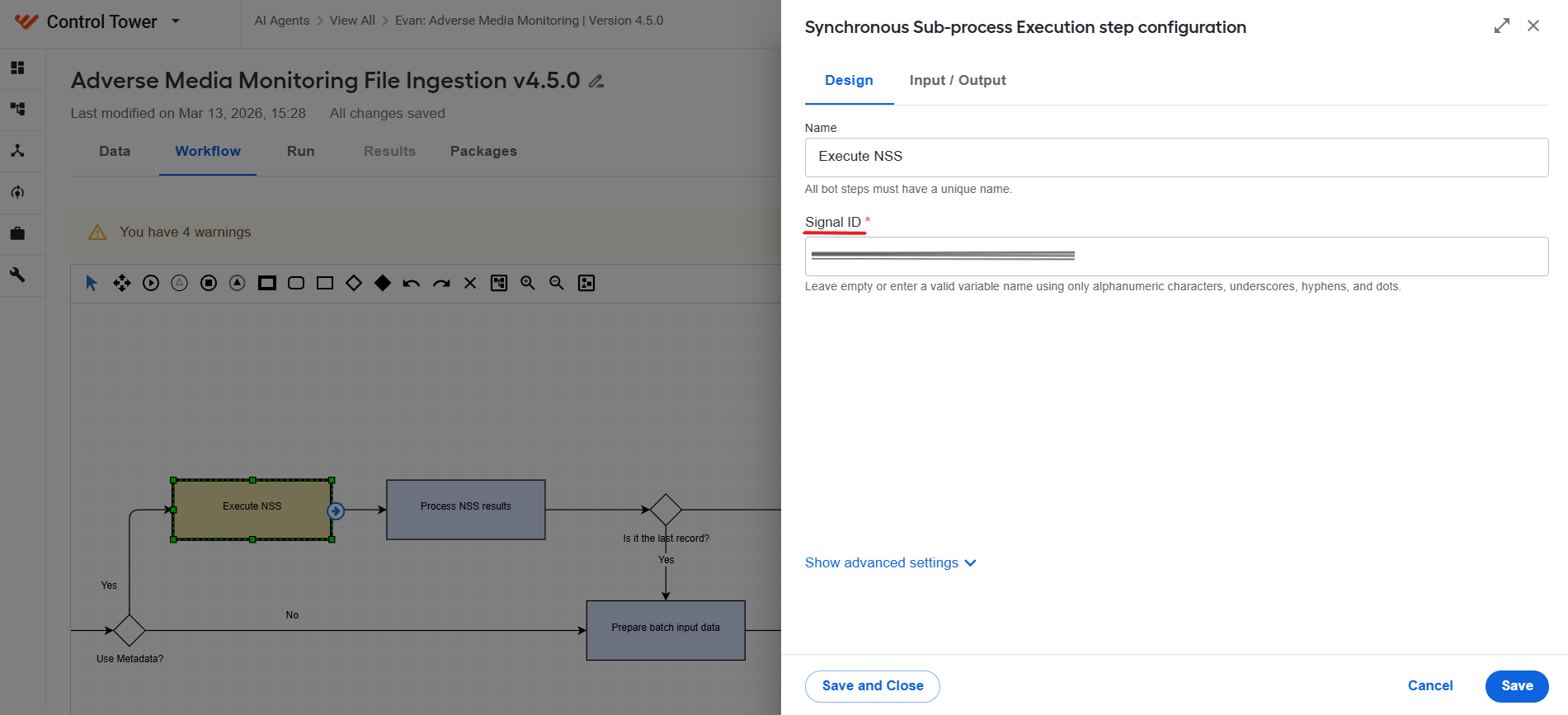Image resolution: width=1568 pixels, height=715 pixels.
Task: Add filled diamond gateway shape
Action: (383, 283)
